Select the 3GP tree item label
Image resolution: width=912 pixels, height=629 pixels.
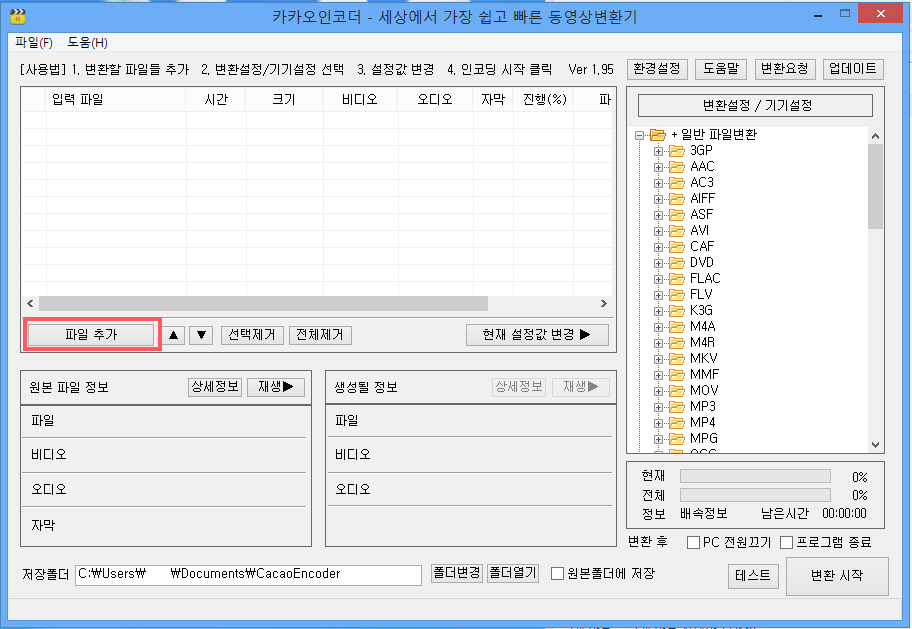pyautogui.click(x=701, y=151)
